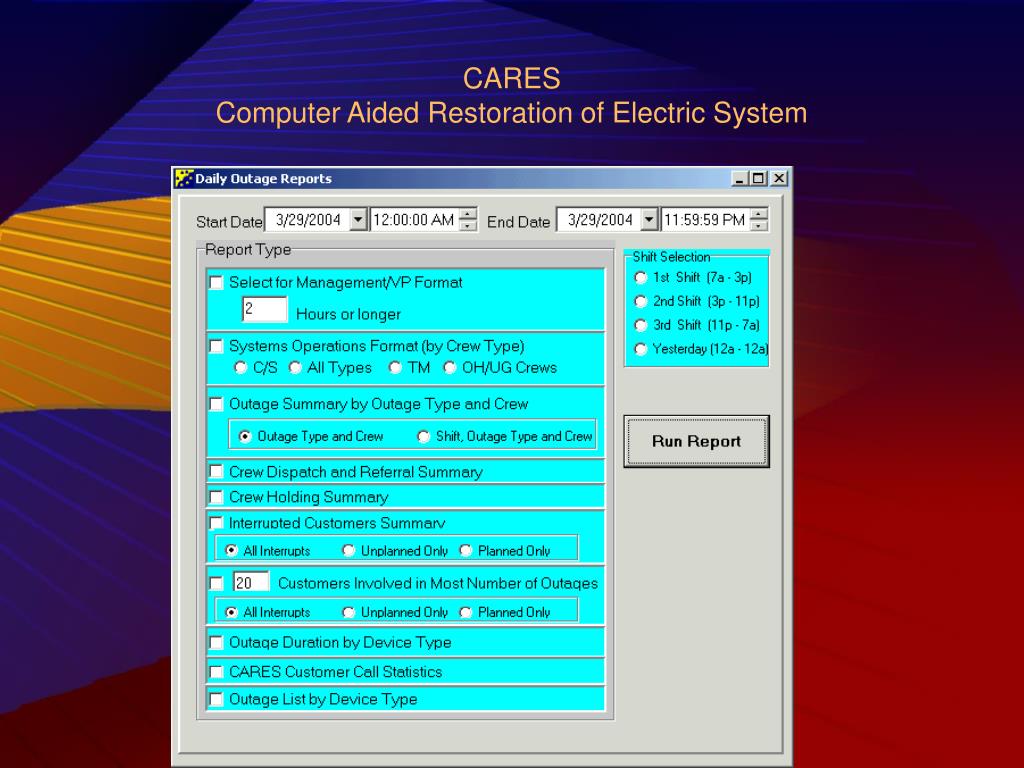Screen dimensions: 1024x768
Task: Choose Shift, Outage Type and Crew radio
Action: 423,436
